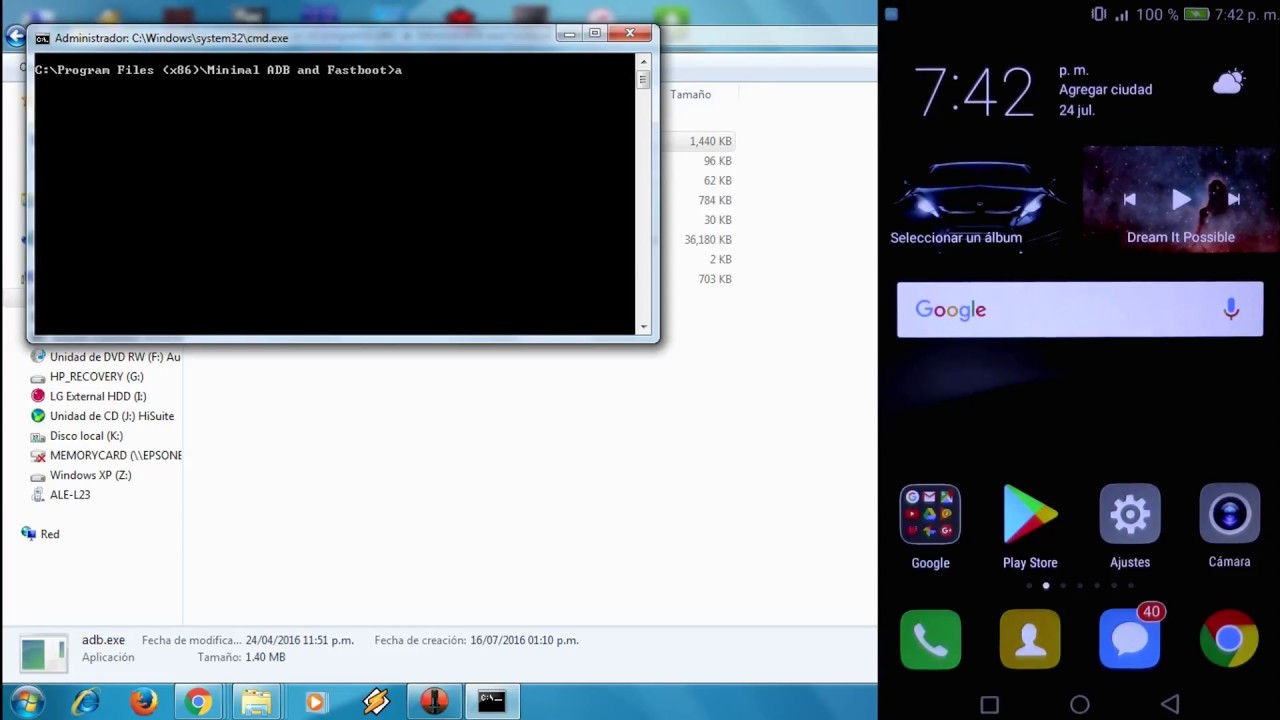Minimize the cmd.exe window
The height and width of the screenshot is (720, 1280).
[x=568, y=33]
